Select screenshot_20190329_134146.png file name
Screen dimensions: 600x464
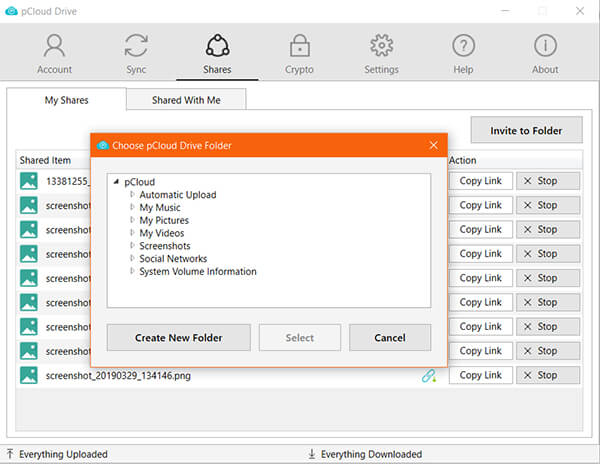(118, 376)
